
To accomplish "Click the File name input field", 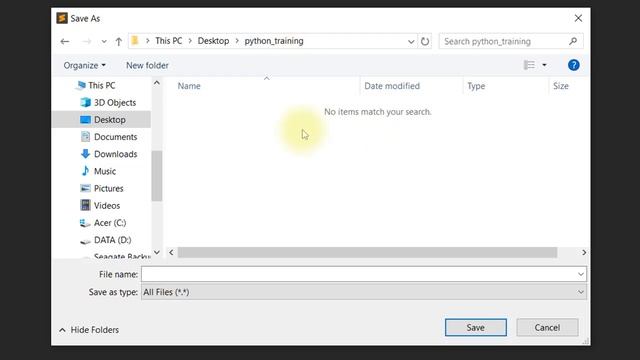I will coord(359,274).
